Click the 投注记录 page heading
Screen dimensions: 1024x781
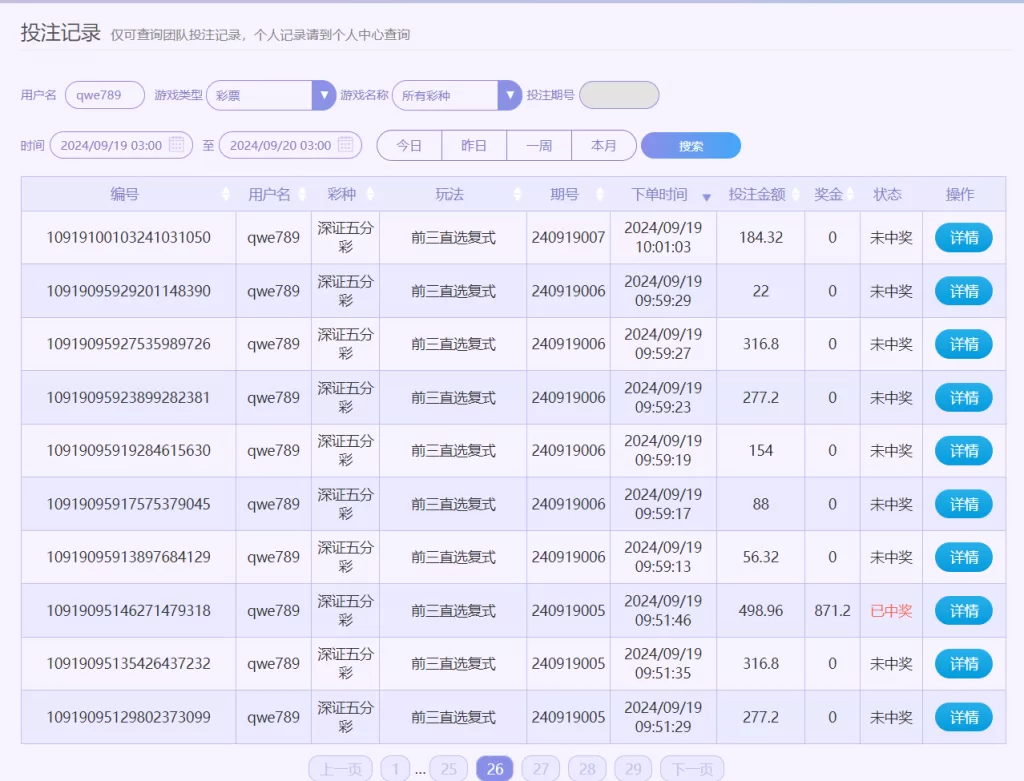pyautogui.click(x=61, y=33)
